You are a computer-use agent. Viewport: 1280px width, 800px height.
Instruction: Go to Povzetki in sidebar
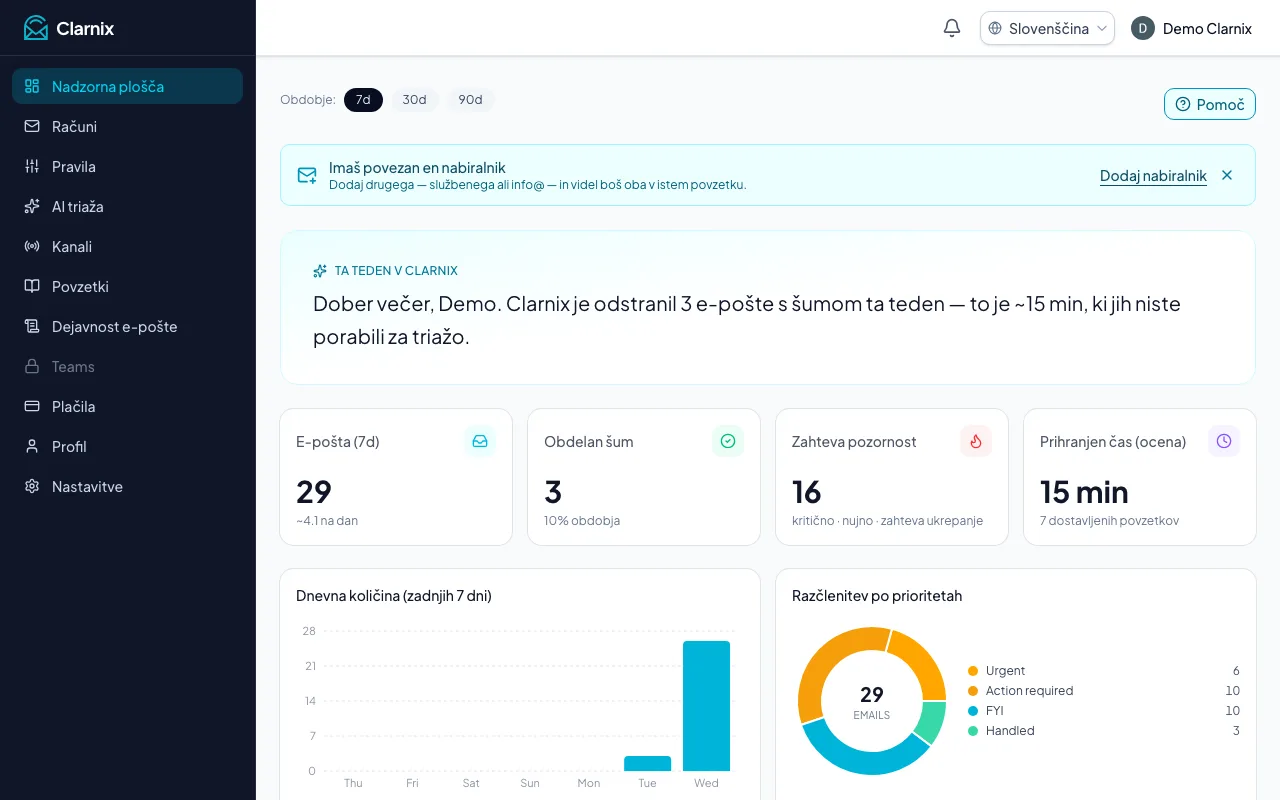[127, 286]
